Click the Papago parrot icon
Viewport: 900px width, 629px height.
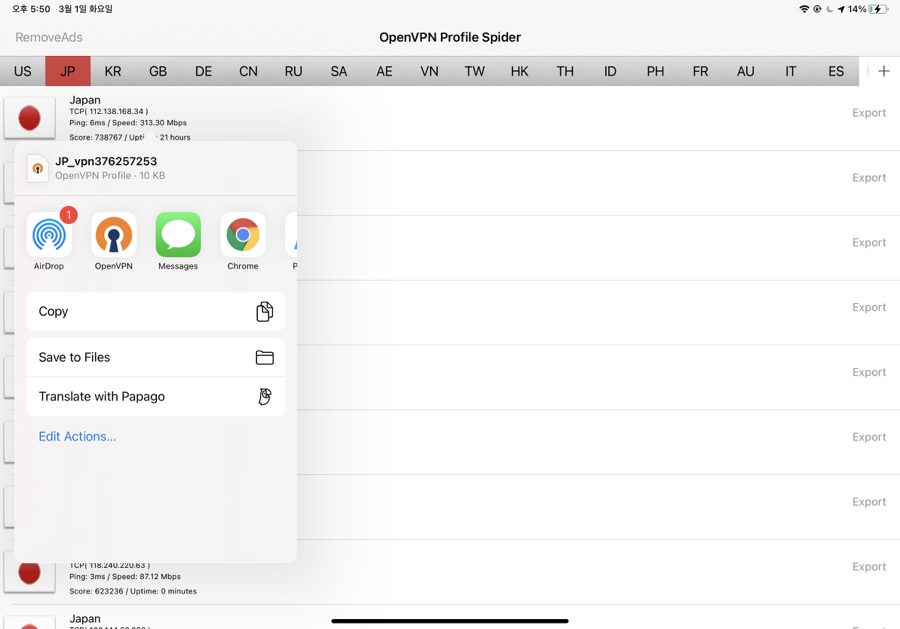pyautogui.click(x=265, y=397)
